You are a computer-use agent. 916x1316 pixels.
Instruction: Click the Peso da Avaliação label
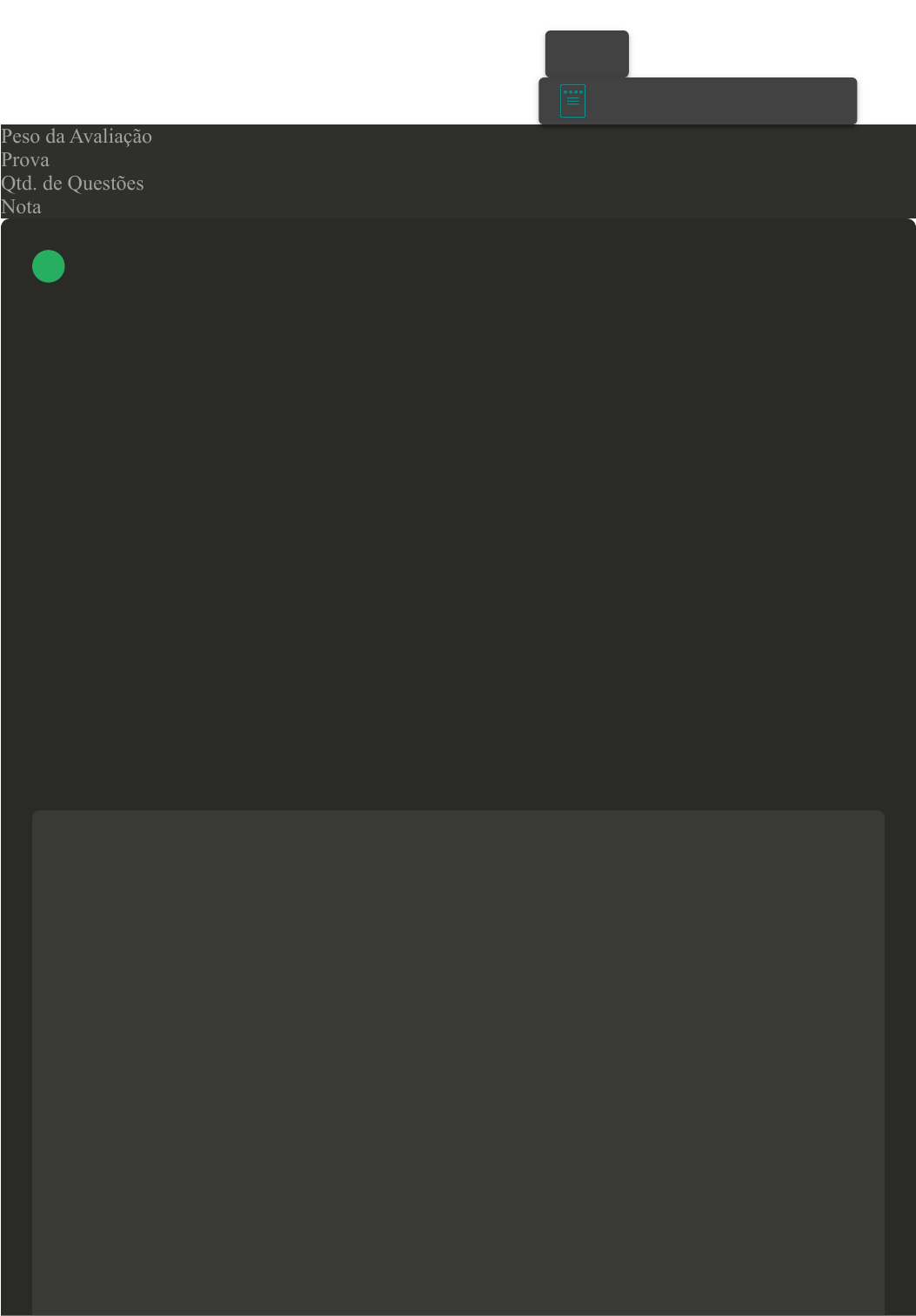click(77, 137)
